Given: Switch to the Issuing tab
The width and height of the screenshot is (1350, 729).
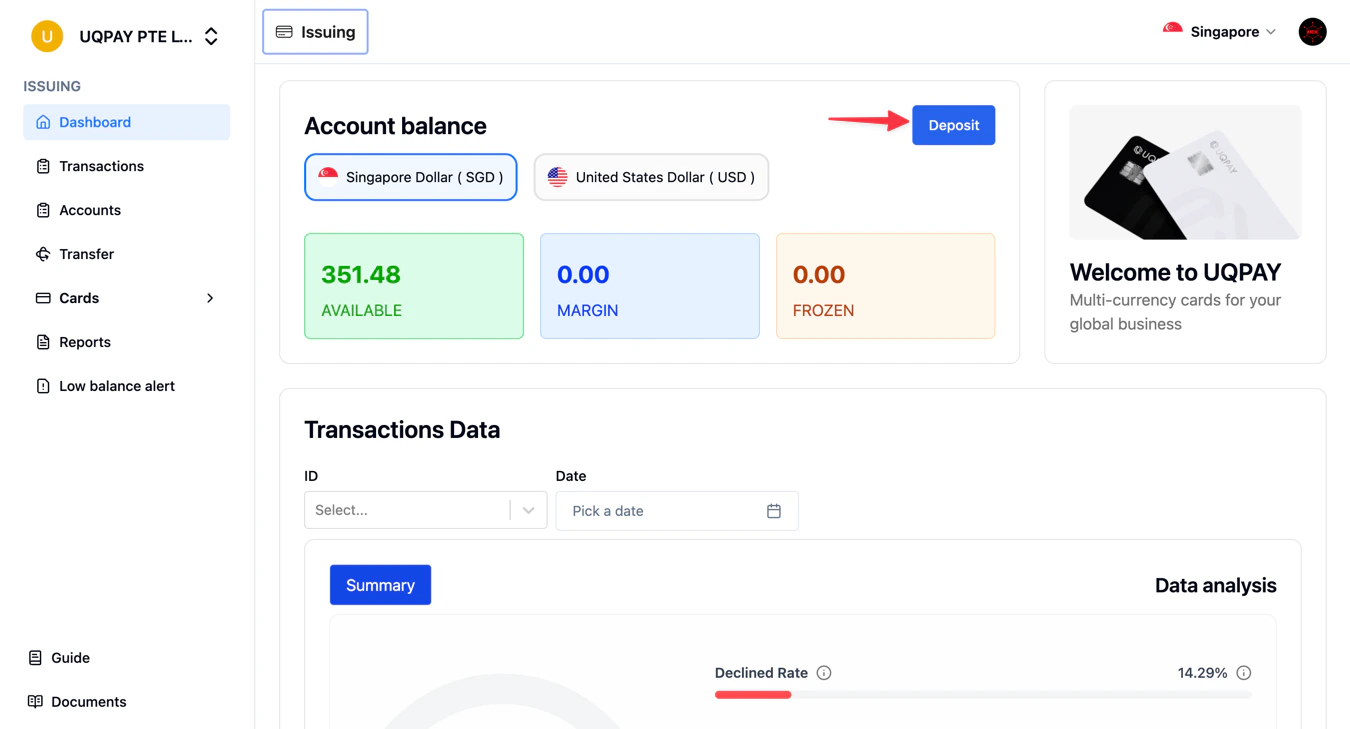Looking at the screenshot, I should [315, 31].
